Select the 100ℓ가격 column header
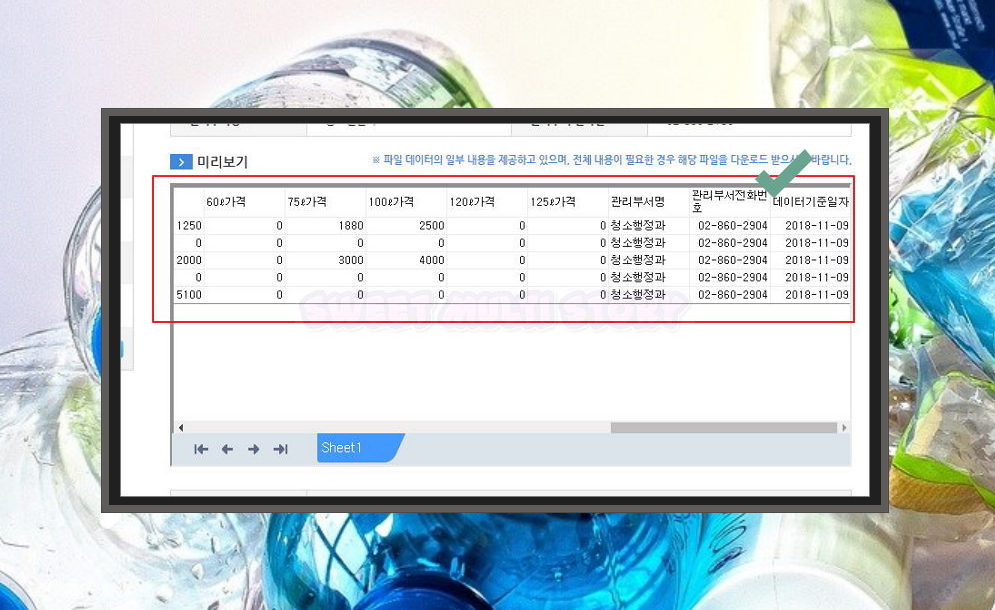 pyautogui.click(x=406, y=202)
